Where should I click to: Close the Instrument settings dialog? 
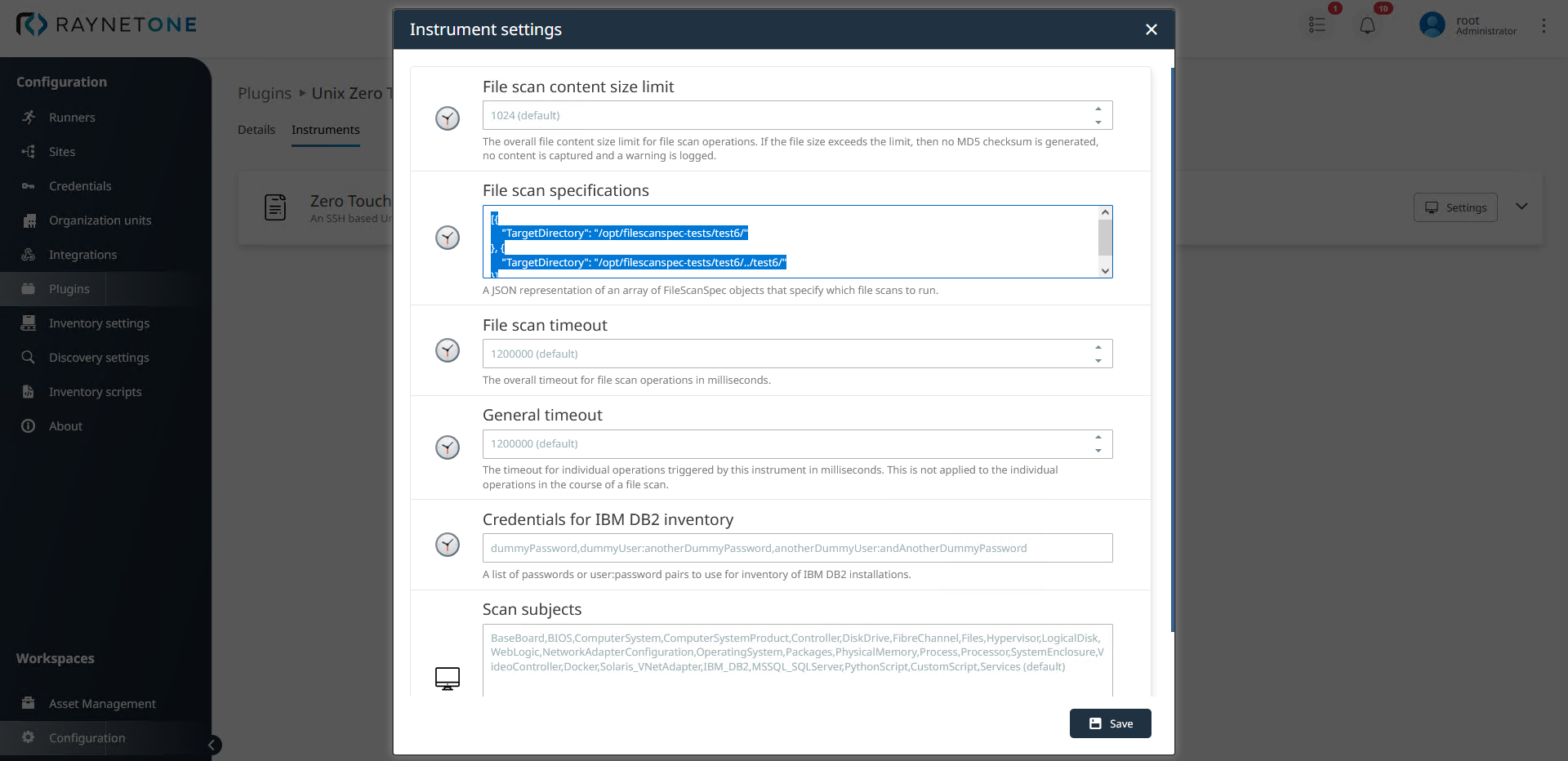[1151, 29]
